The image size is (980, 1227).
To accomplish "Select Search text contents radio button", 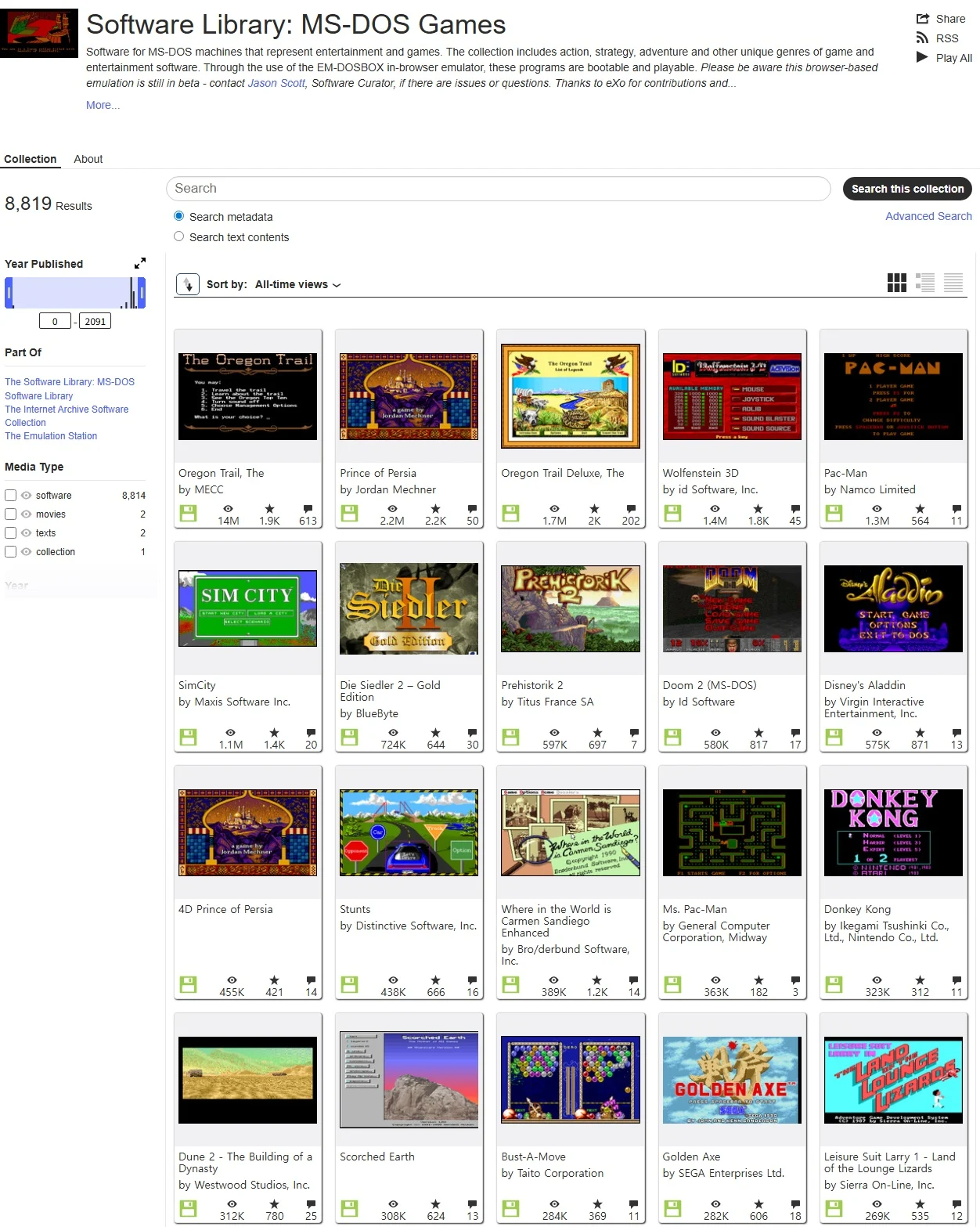I will click(179, 236).
